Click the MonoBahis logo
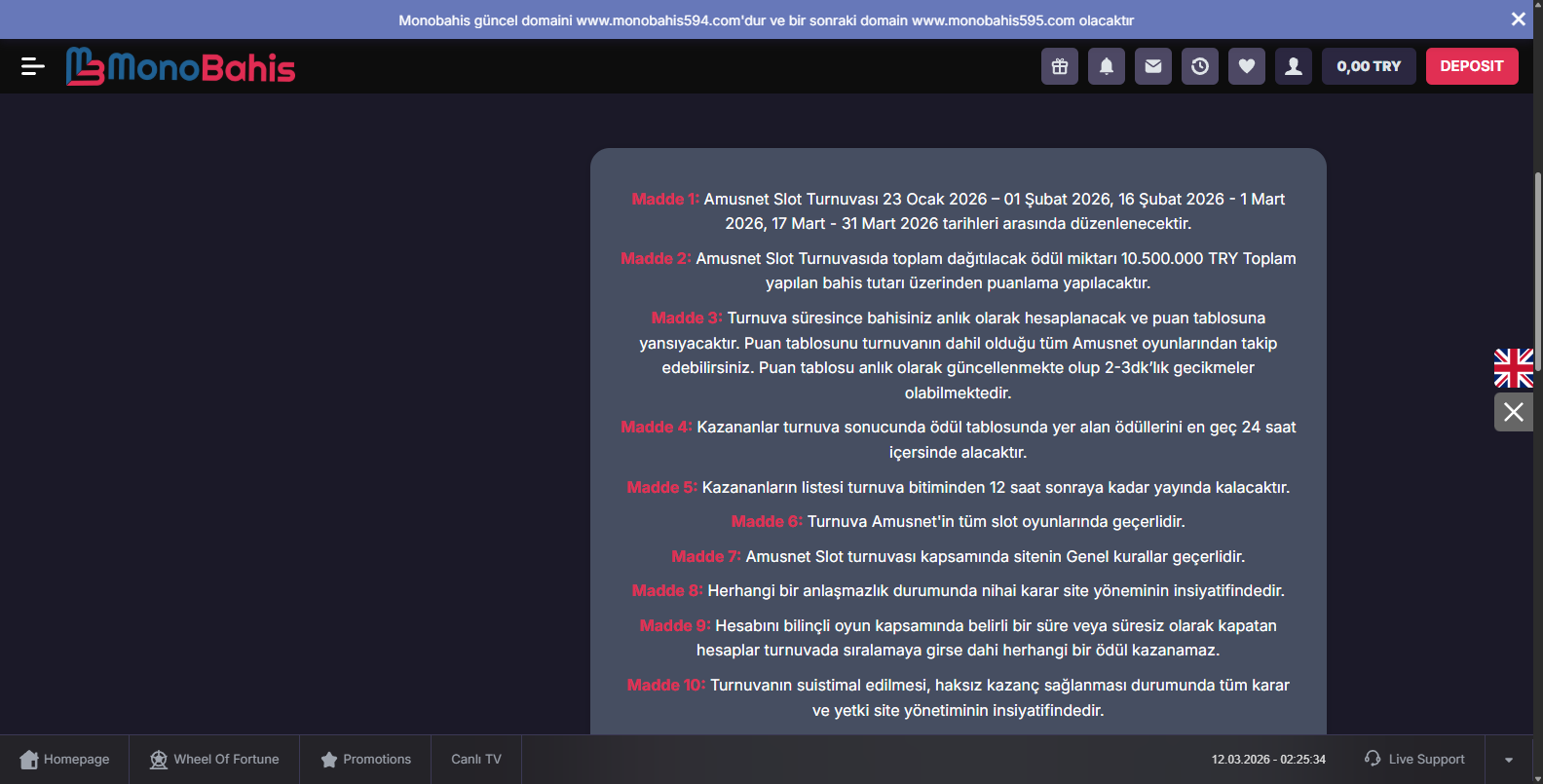 (181, 66)
